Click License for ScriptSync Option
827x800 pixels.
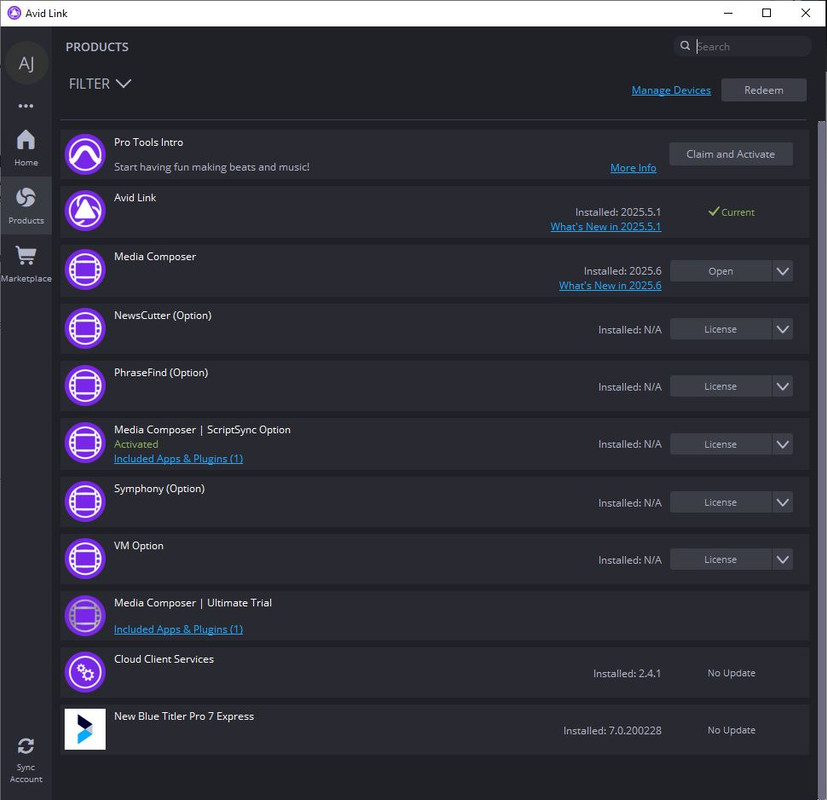coord(720,445)
